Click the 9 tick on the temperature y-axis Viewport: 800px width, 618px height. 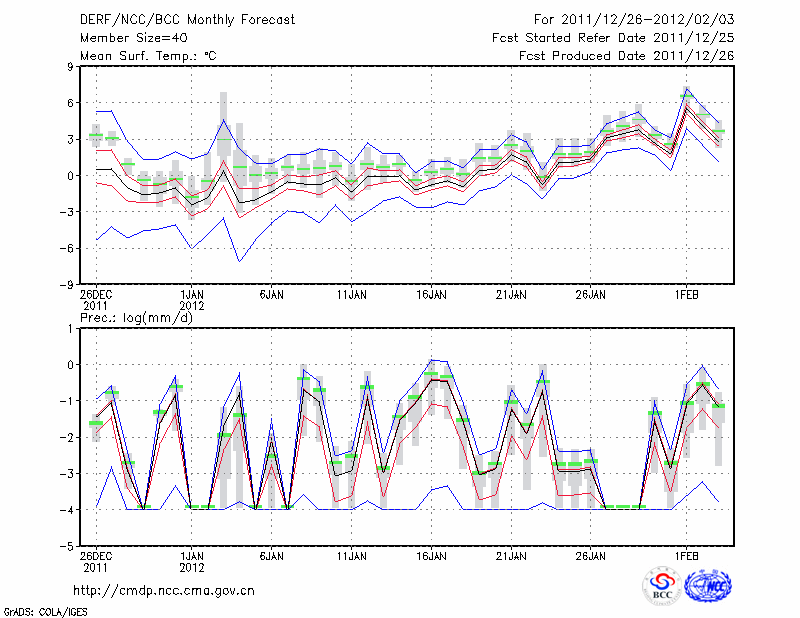70,67
